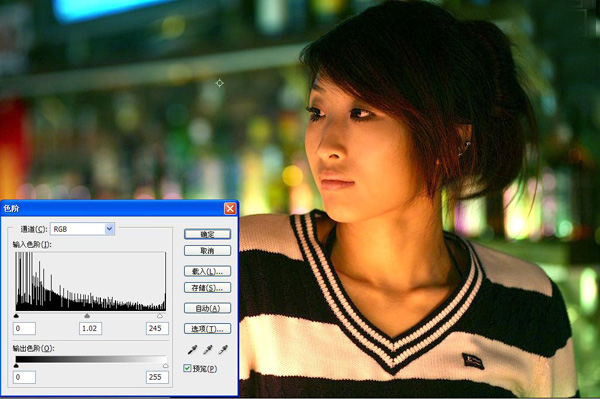This screenshot has height=399, width=600.
Task: Click the 自动(A) button
Action: click(x=207, y=308)
